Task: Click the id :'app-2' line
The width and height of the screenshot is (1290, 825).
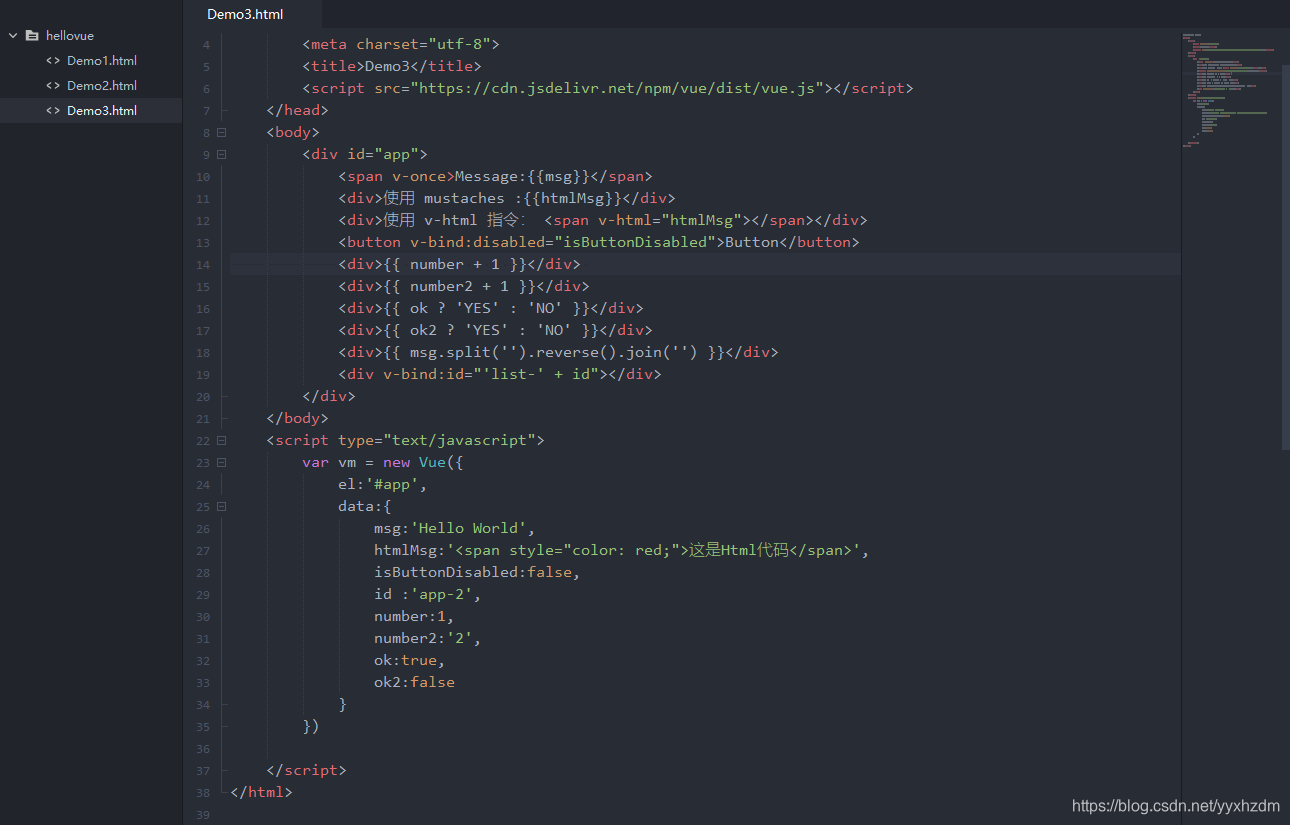Action: pyautogui.click(x=428, y=594)
